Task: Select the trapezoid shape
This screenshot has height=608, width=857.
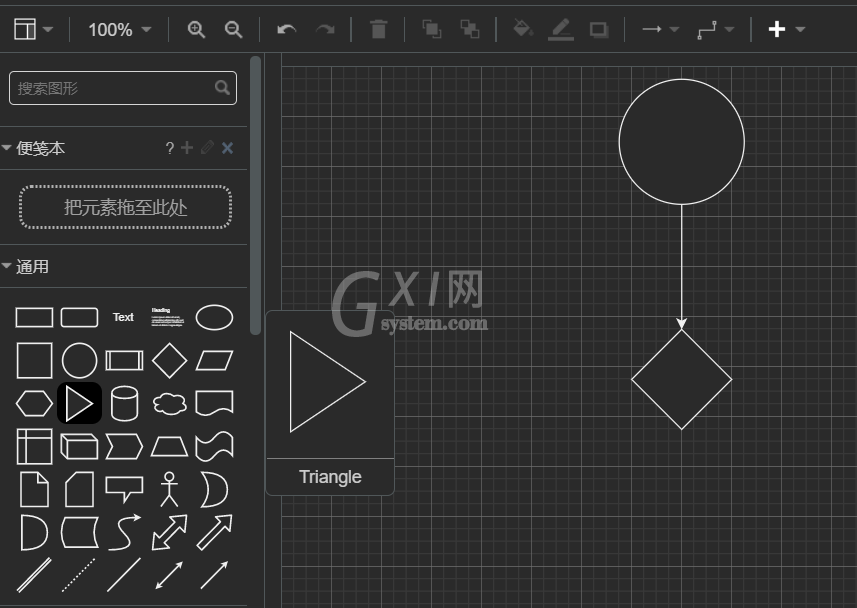Action: (169, 447)
